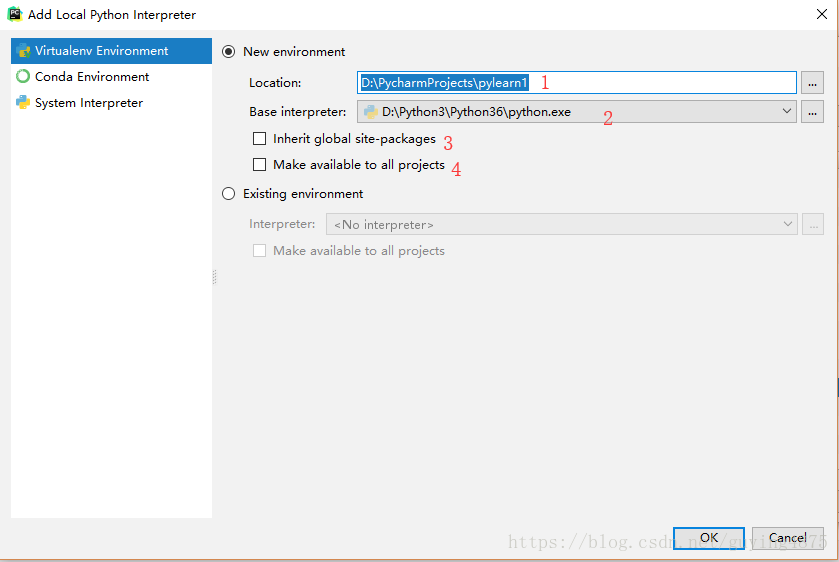
Task: Open the browse button next to Base interpreter
Action: pos(812,112)
